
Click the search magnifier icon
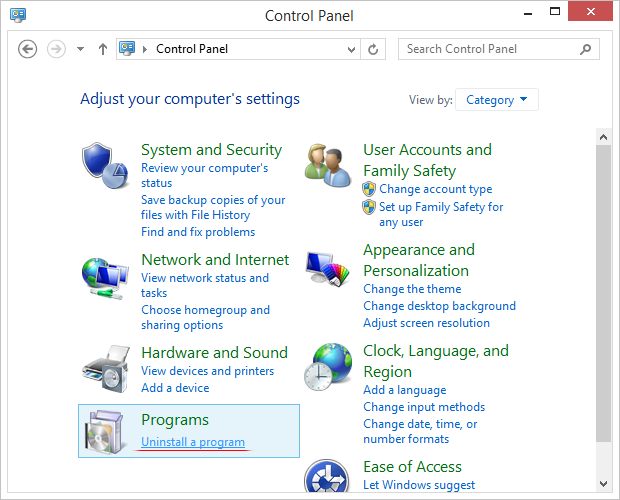[585, 49]
